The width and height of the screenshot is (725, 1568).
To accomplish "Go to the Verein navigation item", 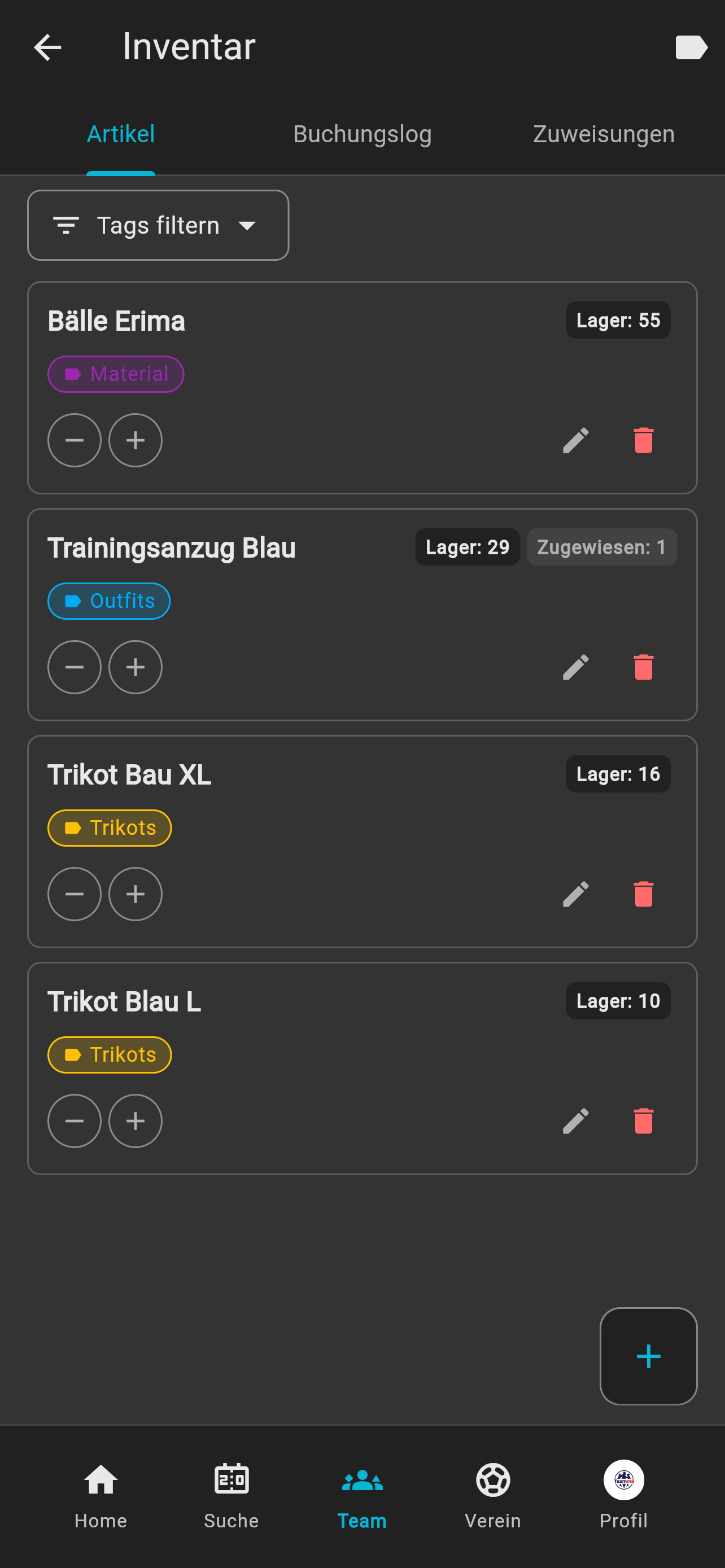I will coord(492,1495).
